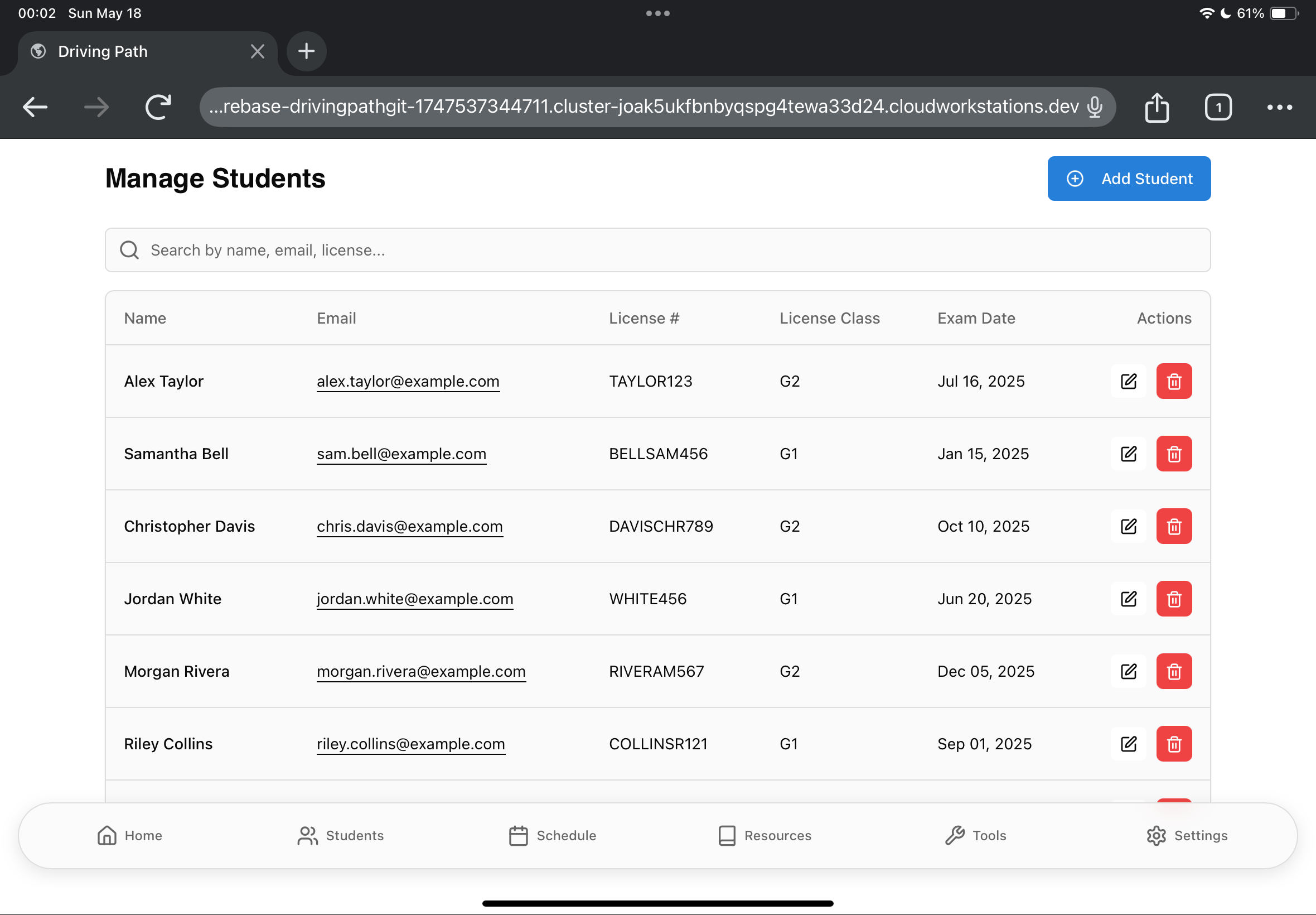Image resolution: width=1316 pixels, height=915 pixels.
Task: Click the Add Student button
Action: [x=1128, y=179]
